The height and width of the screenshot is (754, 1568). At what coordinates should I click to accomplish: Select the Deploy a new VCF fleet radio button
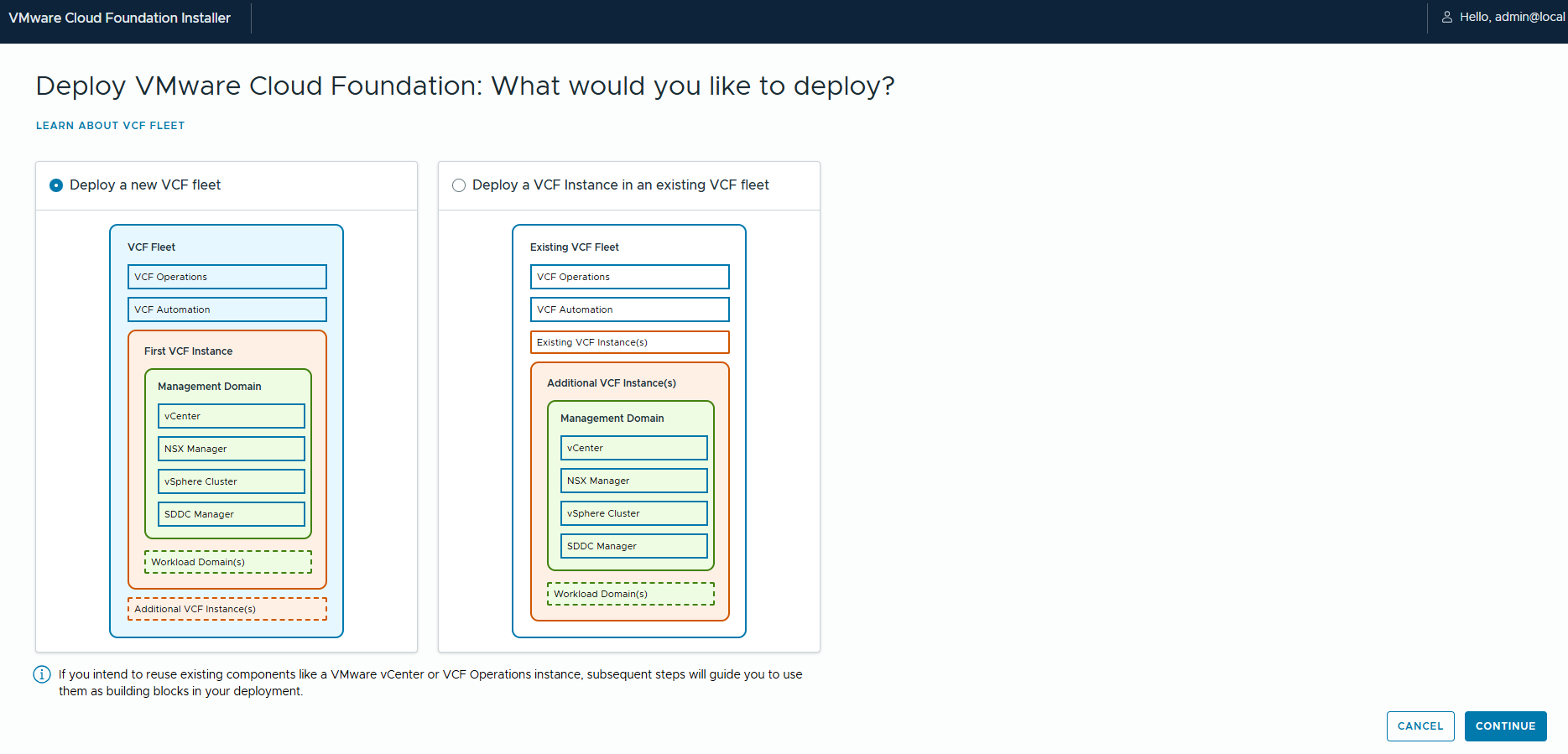tap(56, 185)
